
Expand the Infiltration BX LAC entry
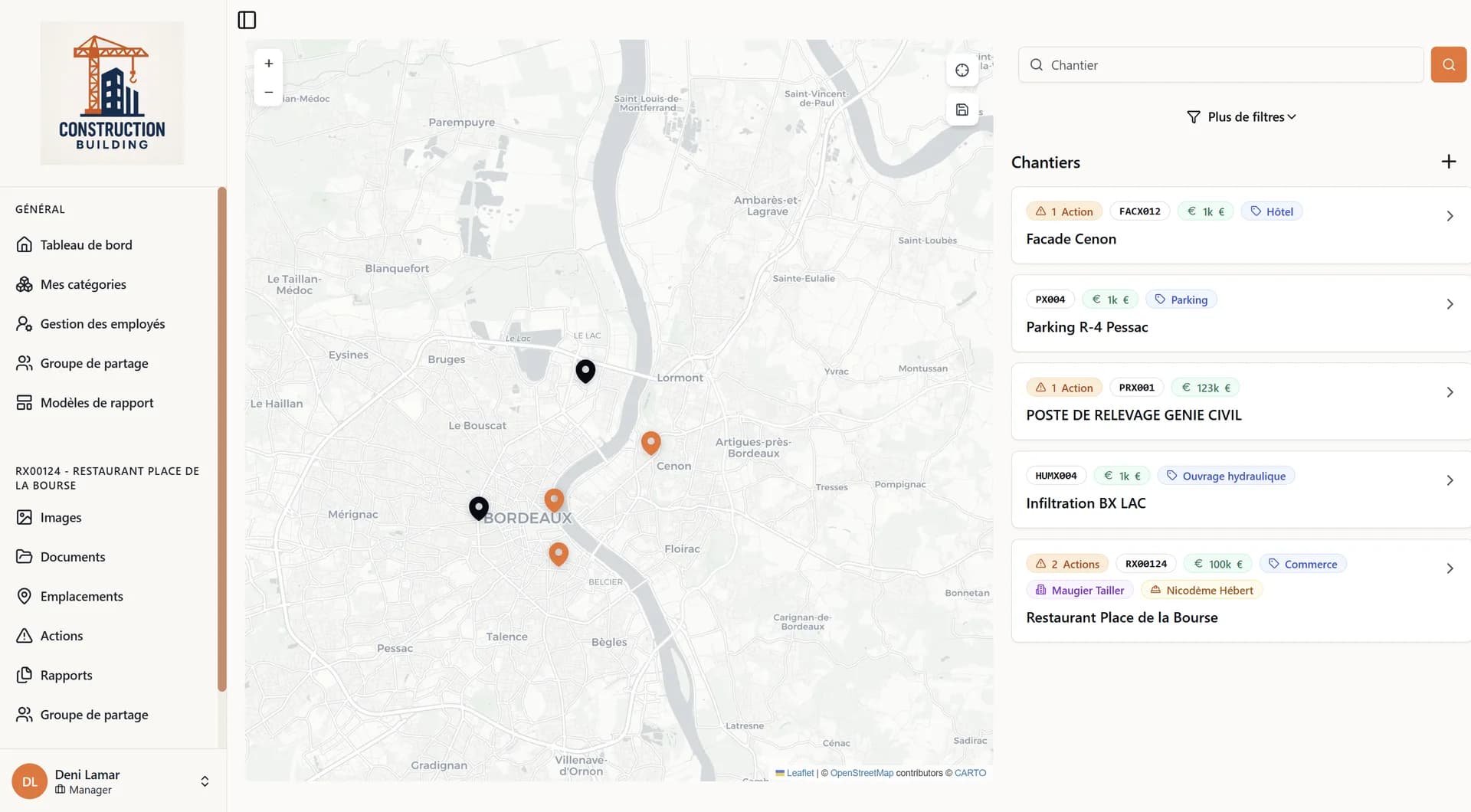coord(1450,480)
